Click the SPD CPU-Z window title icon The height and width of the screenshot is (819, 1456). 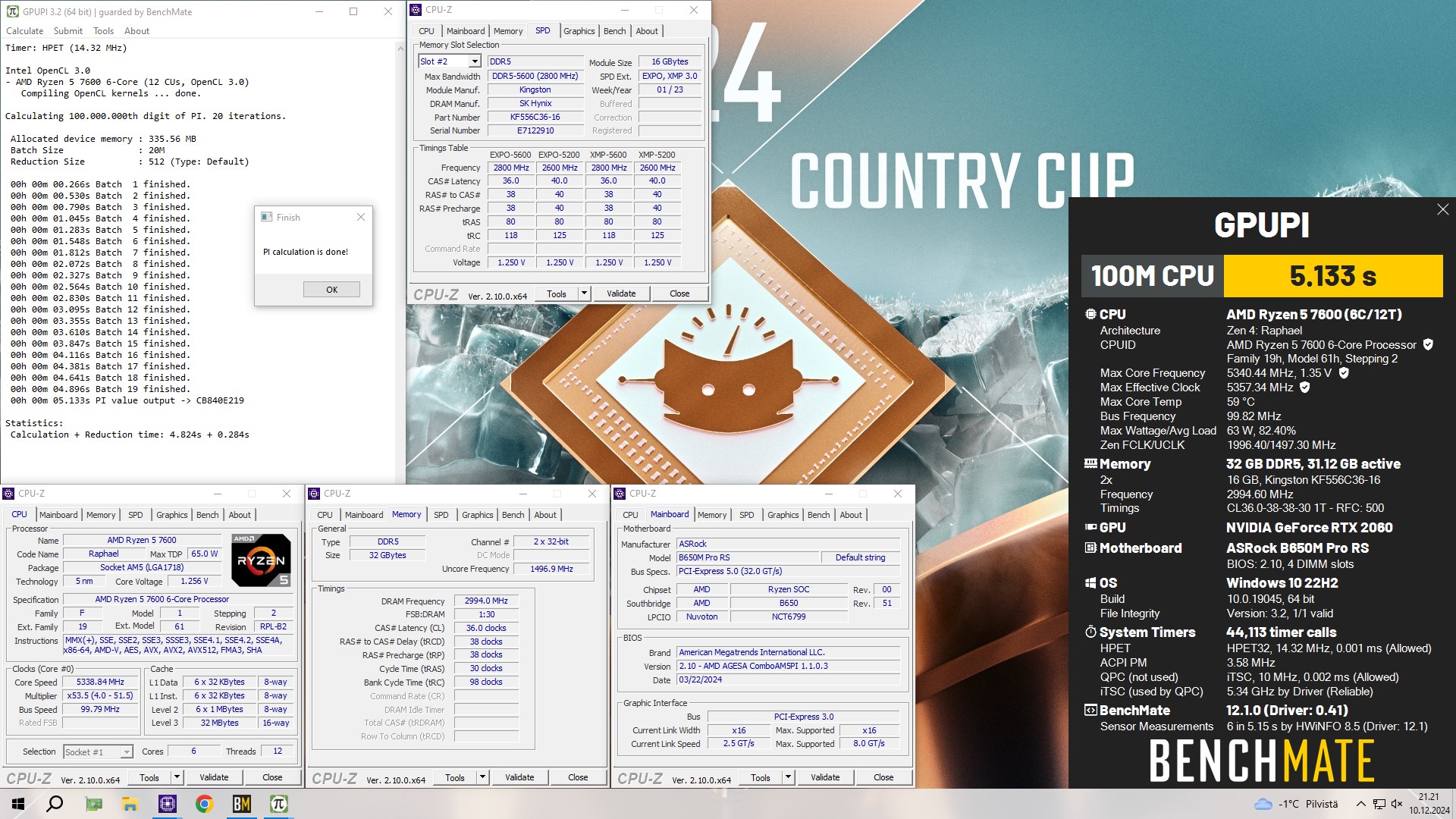416,10
